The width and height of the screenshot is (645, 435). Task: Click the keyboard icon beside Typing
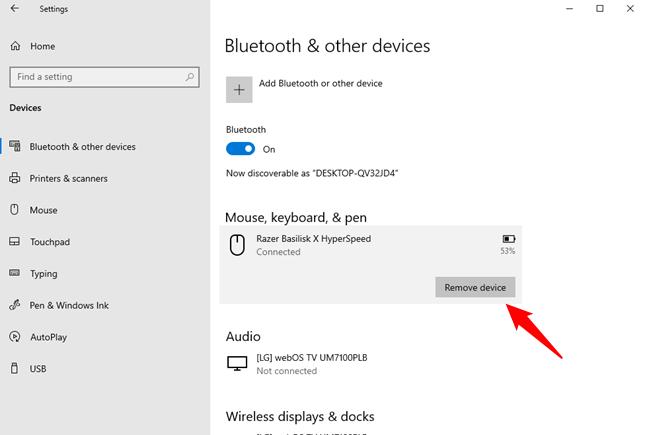point(14,273)
